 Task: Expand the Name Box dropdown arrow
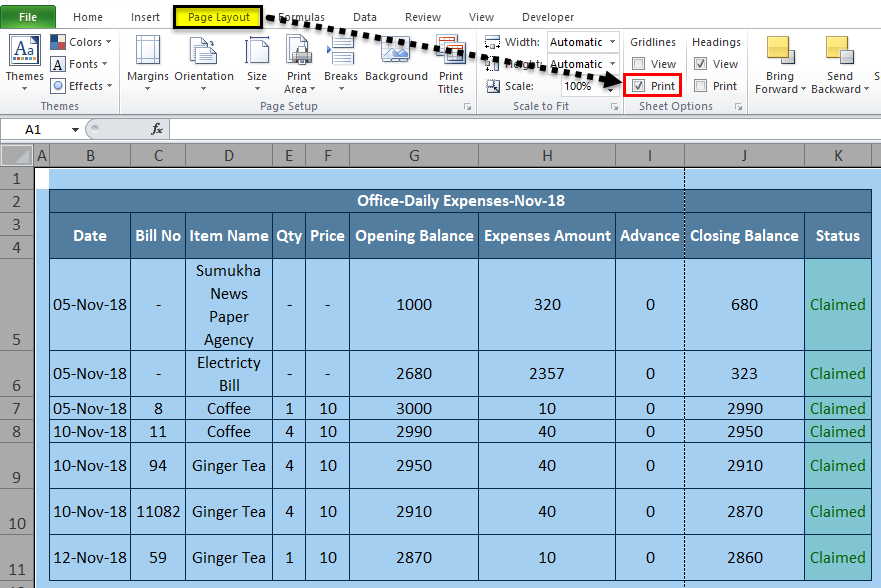point(75,129)
